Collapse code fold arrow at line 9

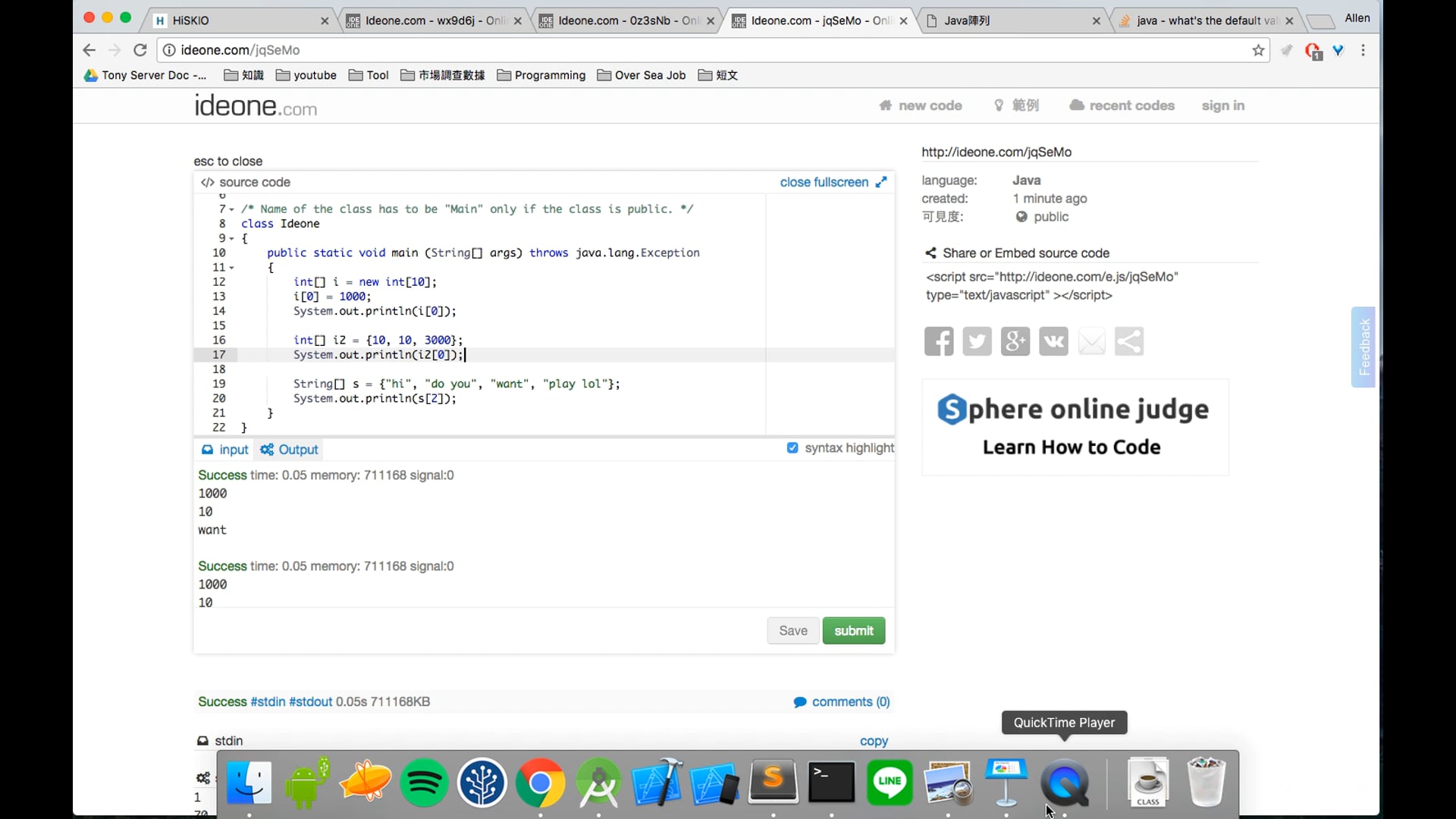click(x=231, y=238)
